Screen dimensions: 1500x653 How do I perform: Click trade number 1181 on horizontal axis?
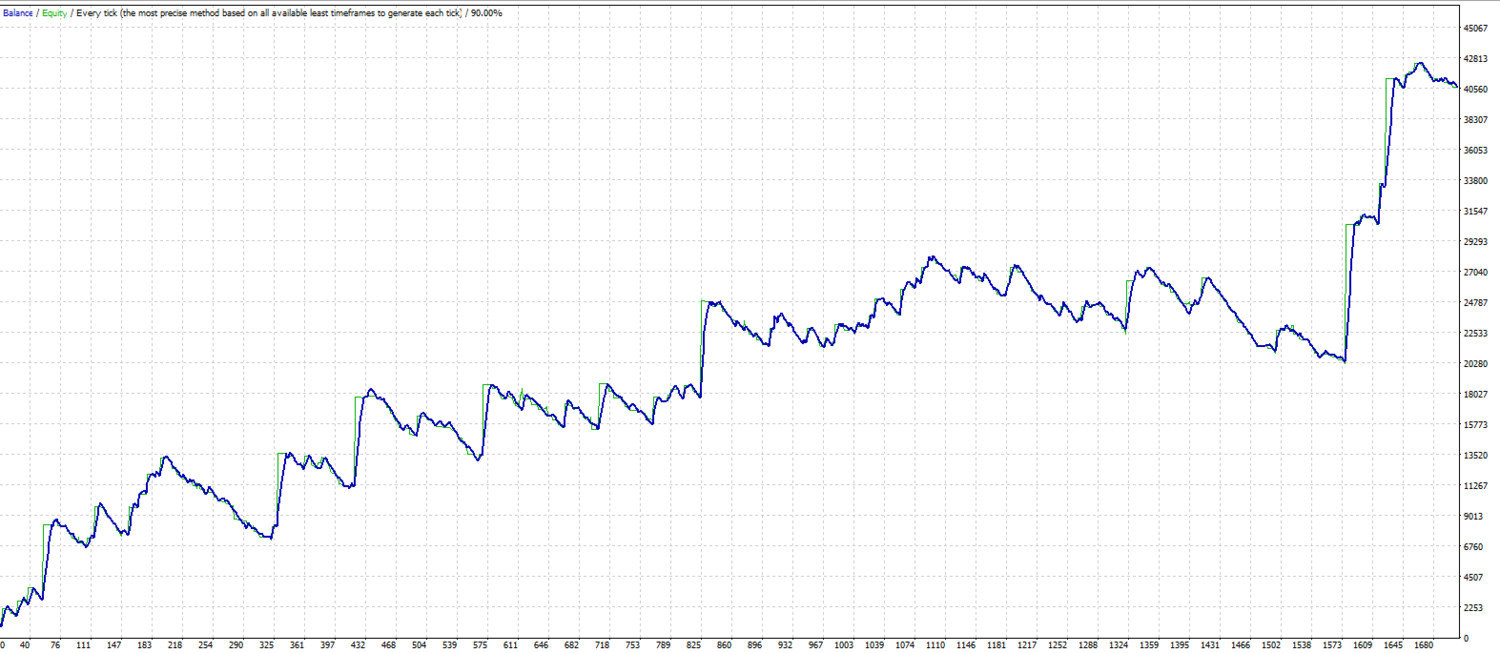coord(998,646)
